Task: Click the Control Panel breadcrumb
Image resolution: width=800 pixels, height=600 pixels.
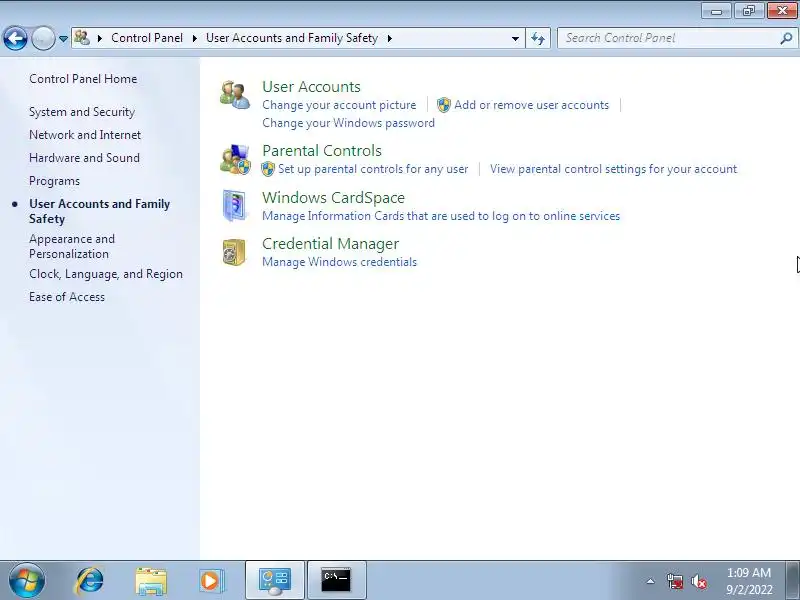Action: pyautogui.click(x=147, y=38)
